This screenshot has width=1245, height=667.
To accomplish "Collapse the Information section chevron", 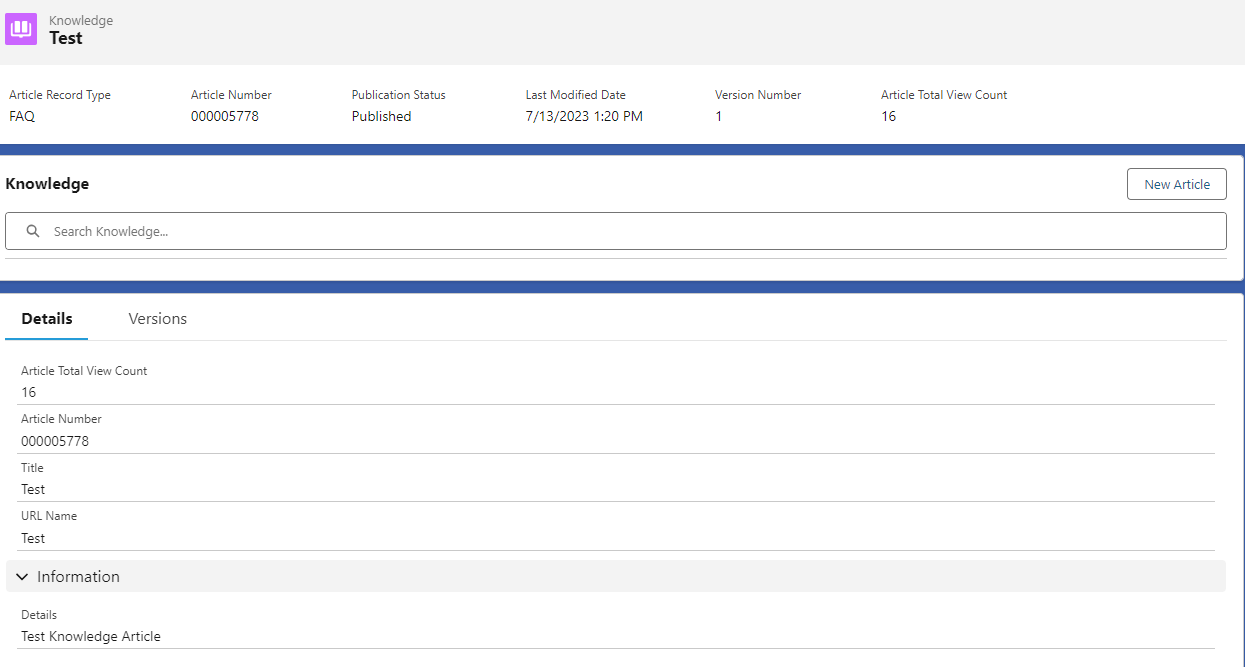I will point(22,577).
